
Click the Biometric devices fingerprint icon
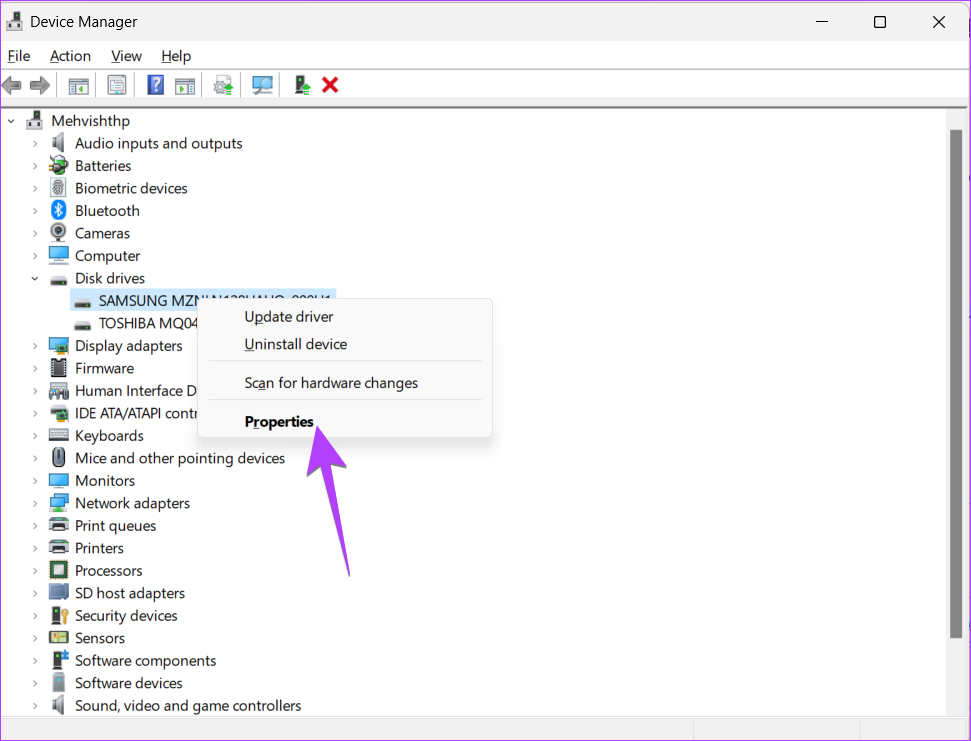(58, 188)
